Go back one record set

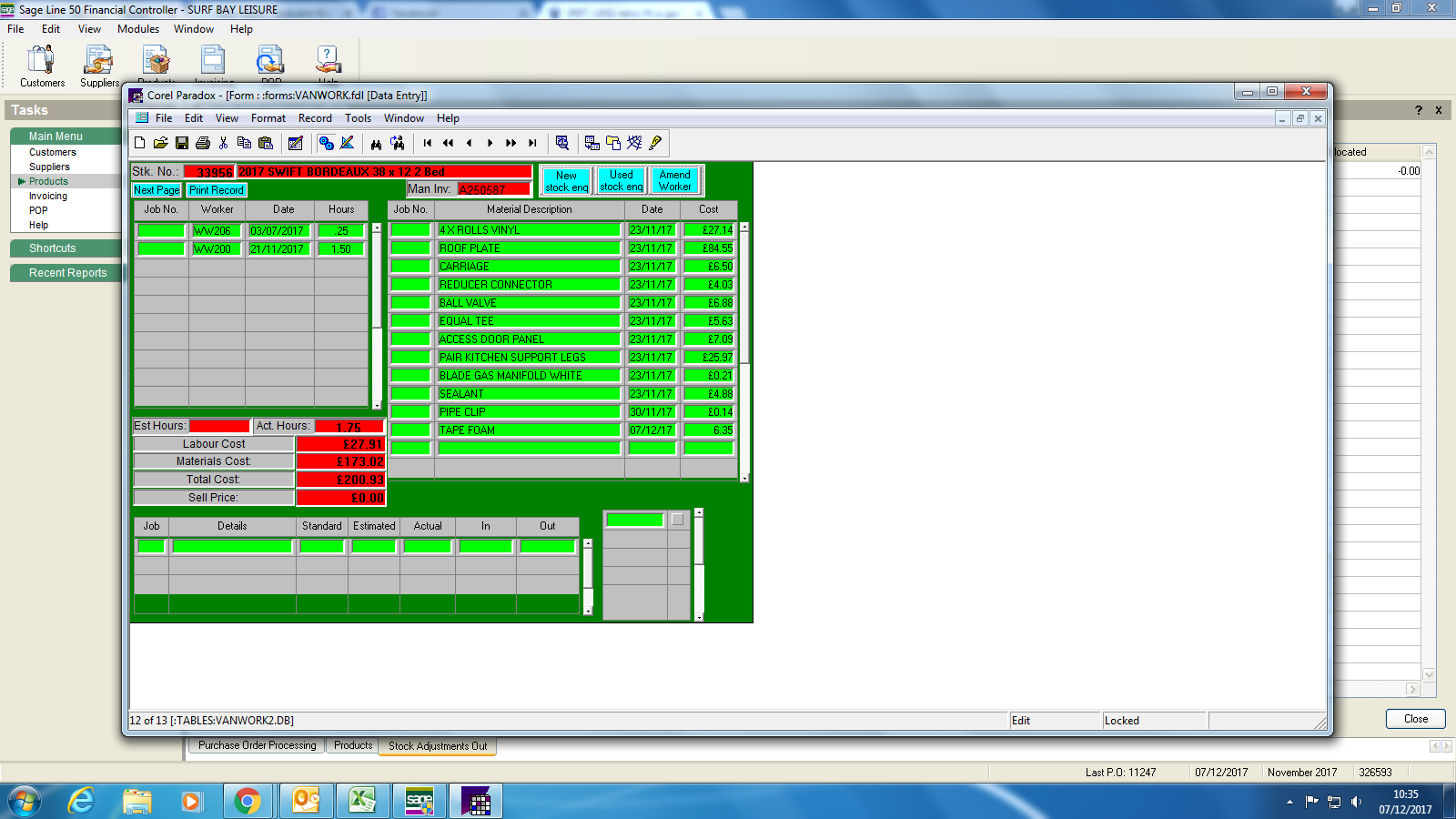tap(449, 143)
